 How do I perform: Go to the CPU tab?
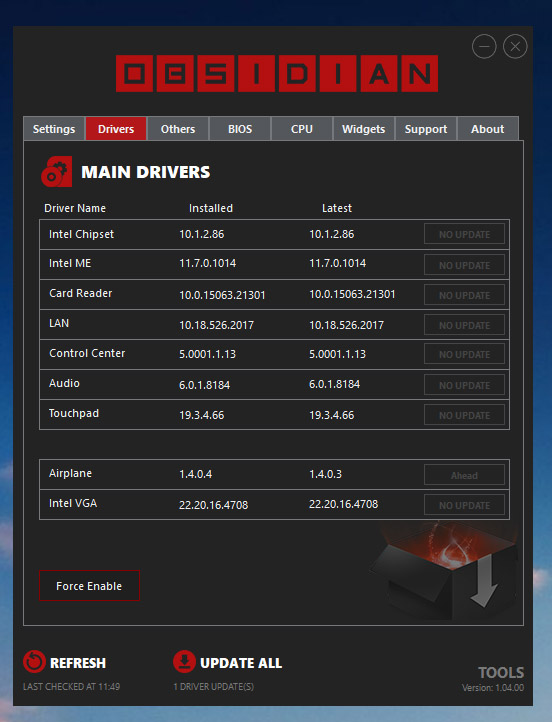302,129
